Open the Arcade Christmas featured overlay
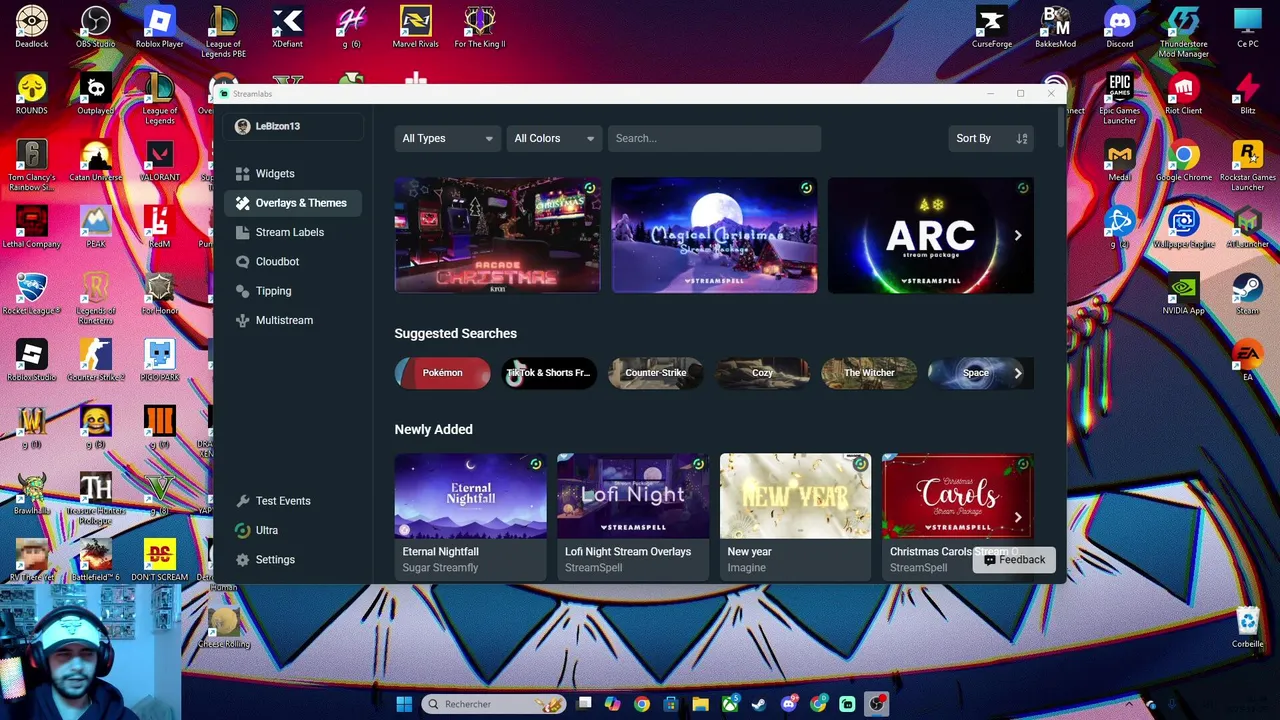The width and height of the screenshot is (1280, 720). [497, 235]
